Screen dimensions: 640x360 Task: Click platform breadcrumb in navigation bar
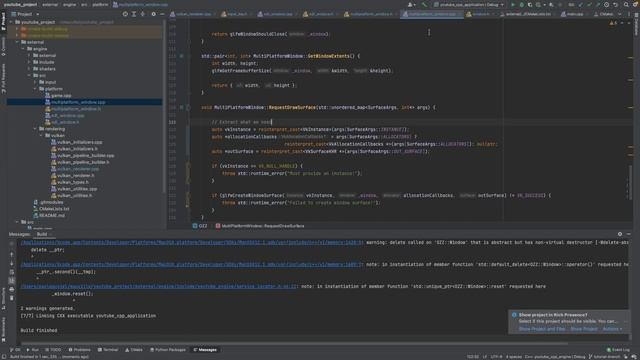[100, 4]
